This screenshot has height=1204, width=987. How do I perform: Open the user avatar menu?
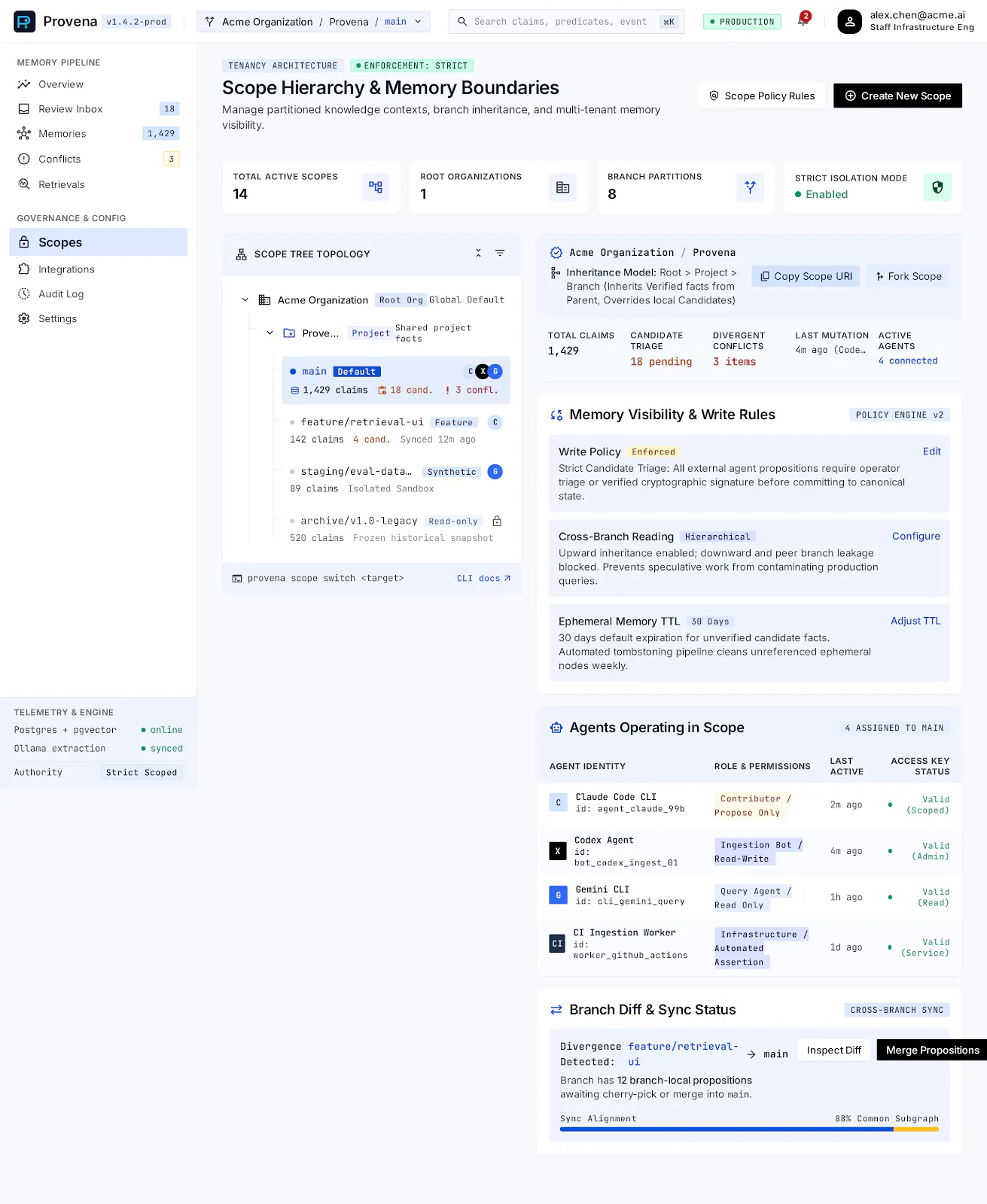(849, 22)
